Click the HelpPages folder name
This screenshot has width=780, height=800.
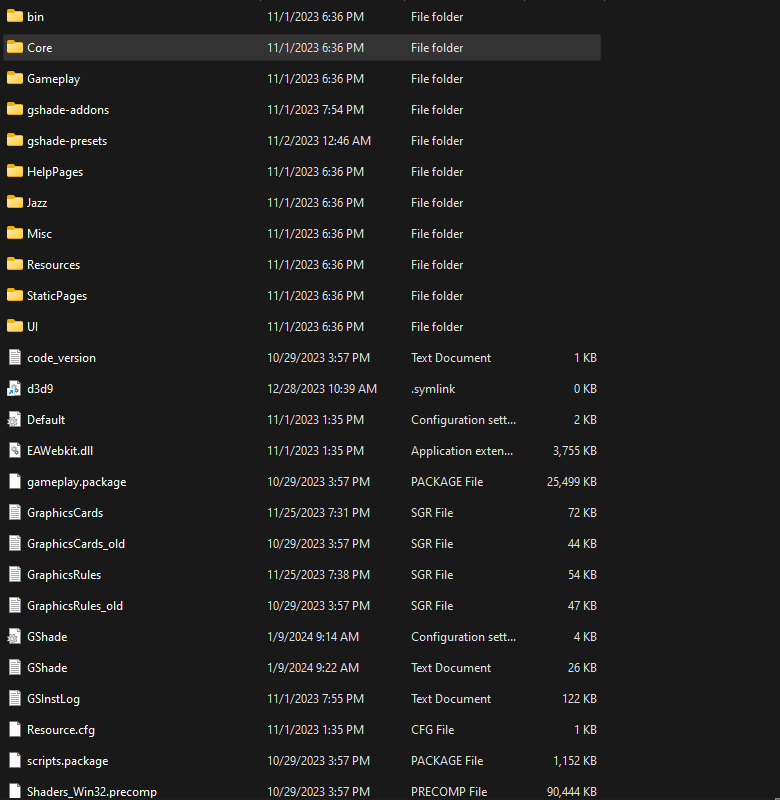click(55, 172)
